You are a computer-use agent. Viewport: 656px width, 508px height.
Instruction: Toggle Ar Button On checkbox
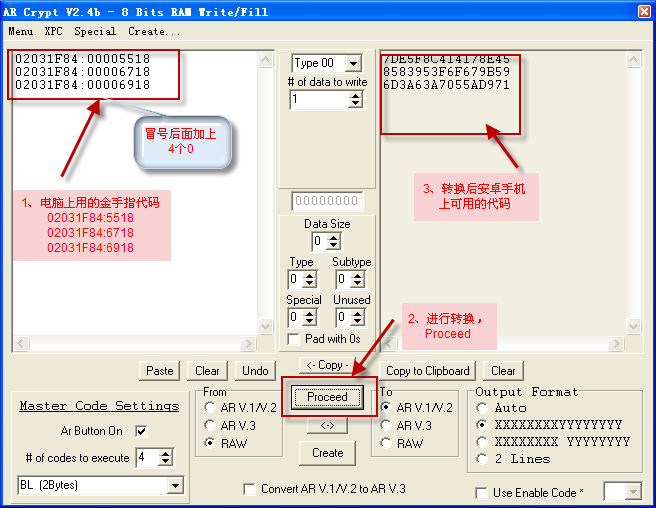141,431
